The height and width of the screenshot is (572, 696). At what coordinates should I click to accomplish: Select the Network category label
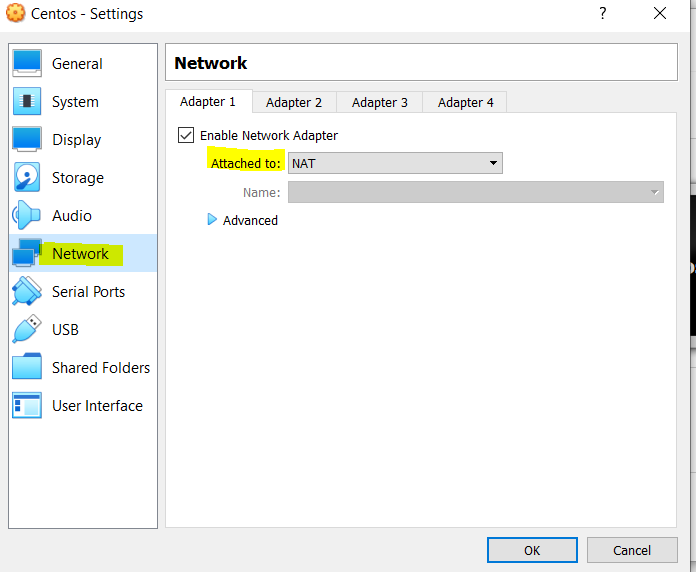click(80, 253)
